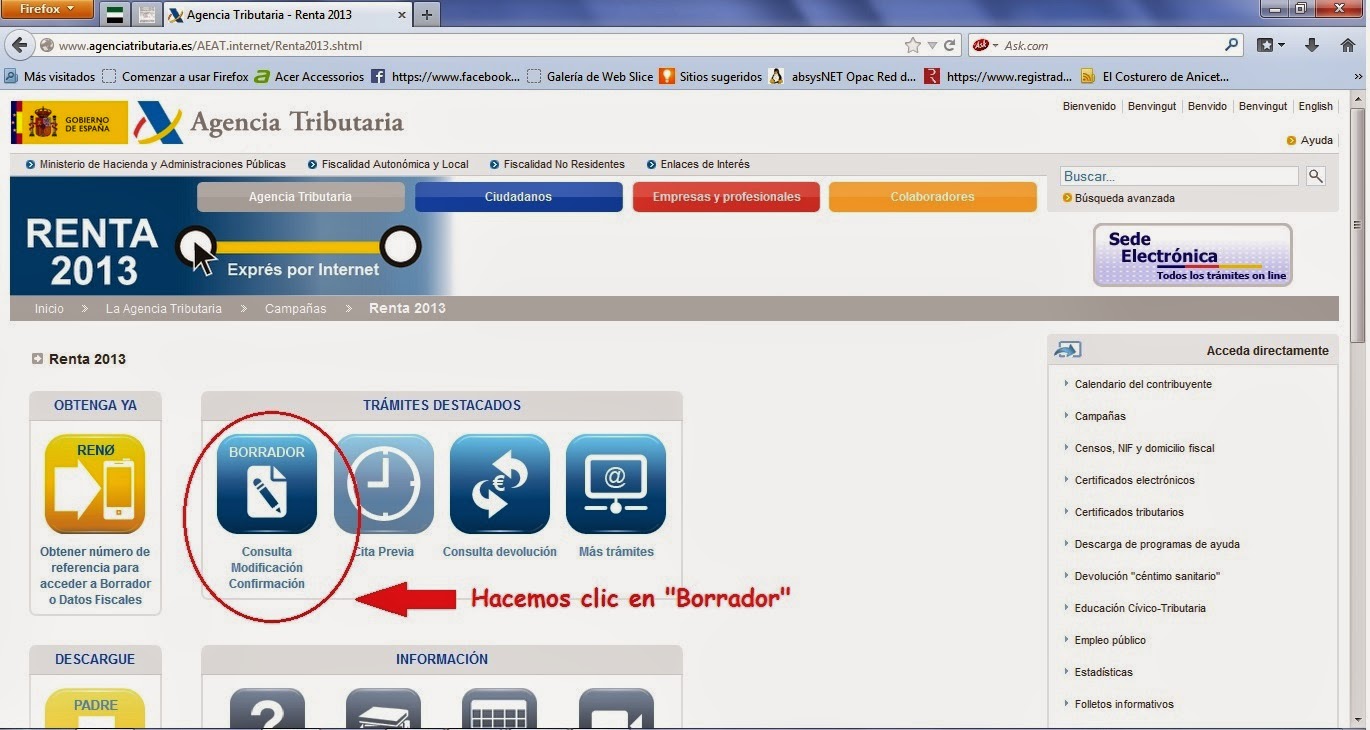This screenshot has width=1370, height=730.
Task: Open Certificados tributarios link
Action: [1129, 512]
